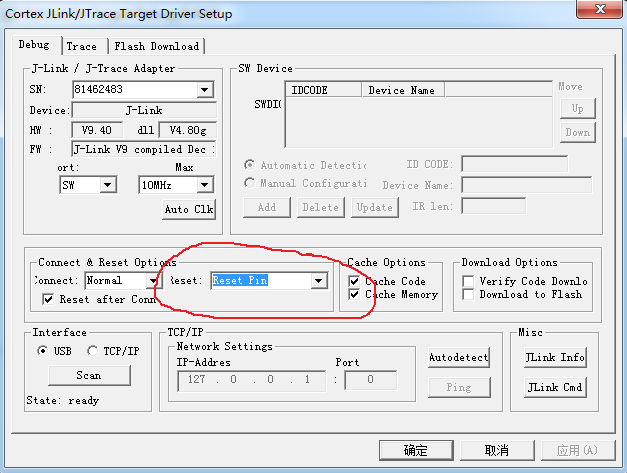627x473 pixels.
Task: Click the Device Name input field
Action: pyautogui.click(x=527, y=185)
